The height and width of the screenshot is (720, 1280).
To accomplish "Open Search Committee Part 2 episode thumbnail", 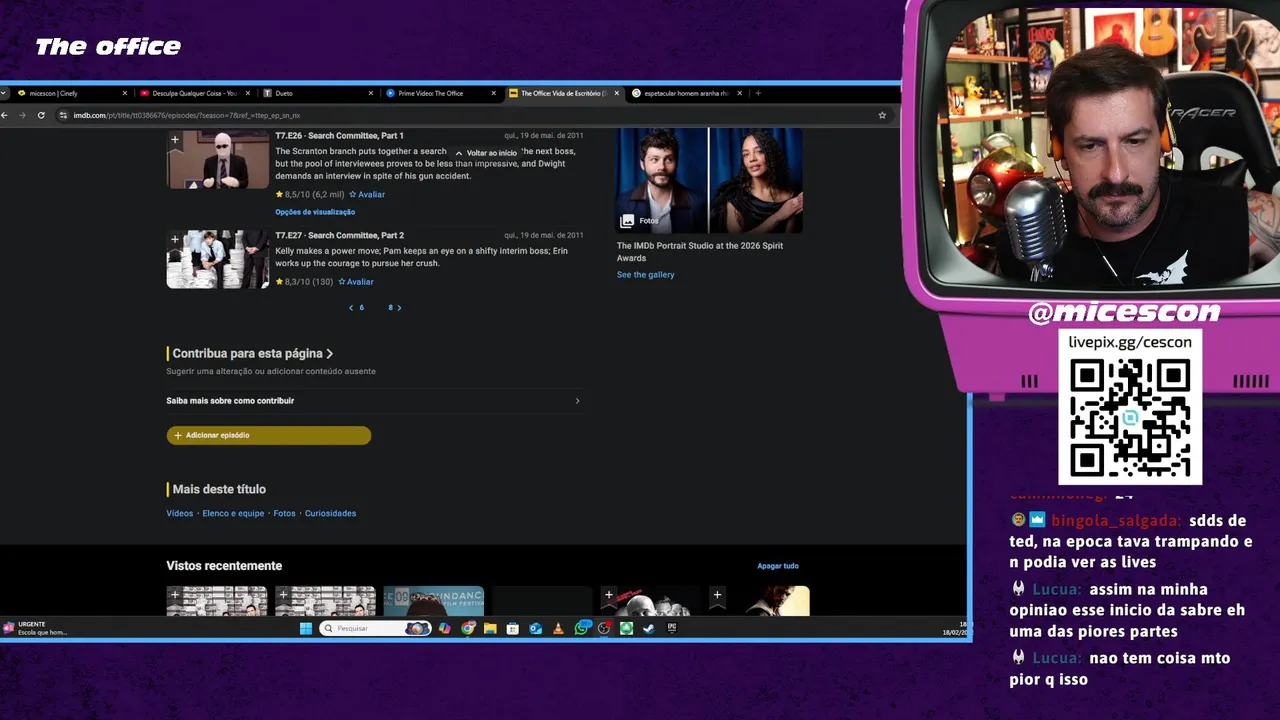I will click(x=218, y=260).
